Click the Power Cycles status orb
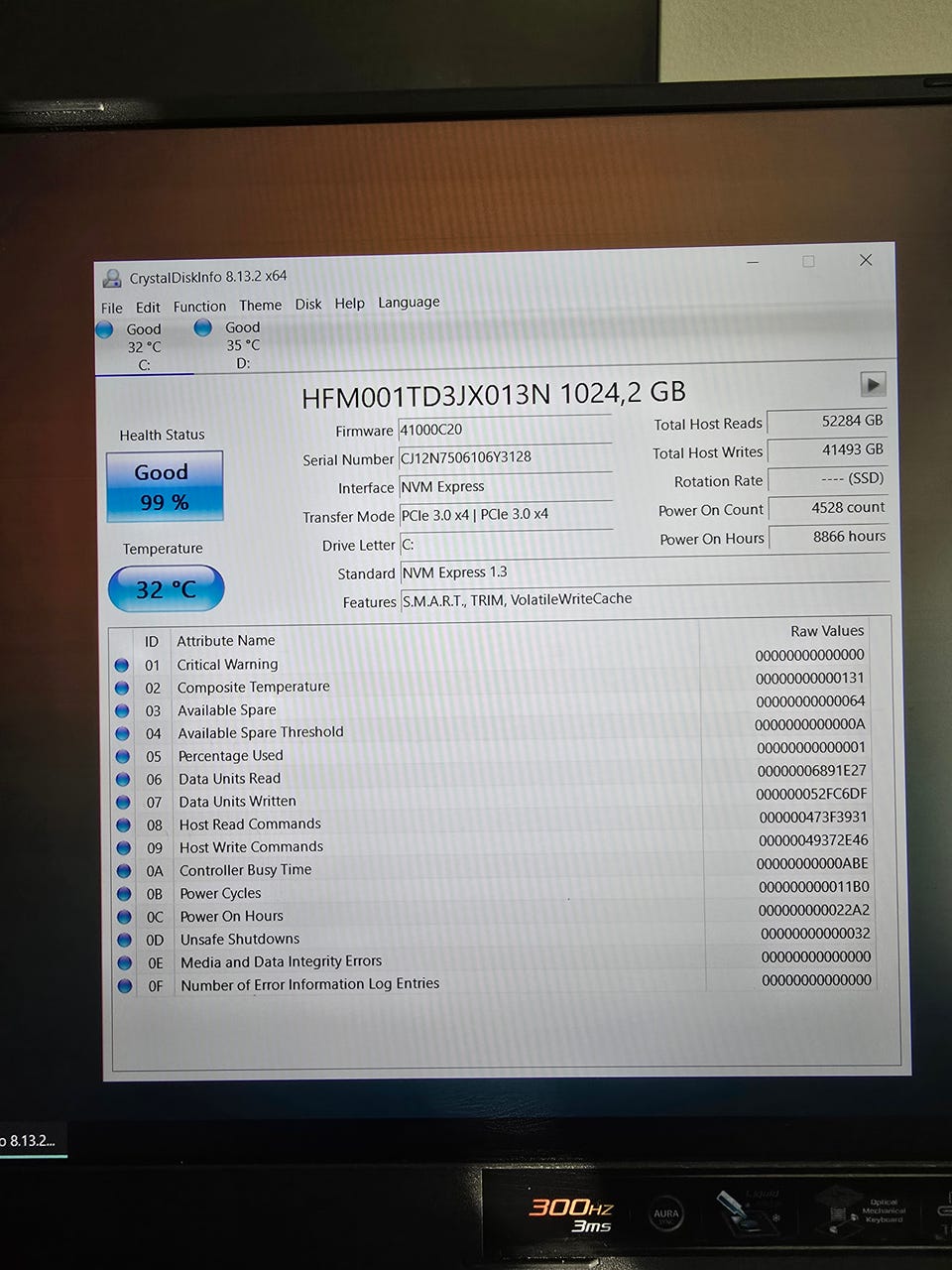Image resolution: width=952 pixels, height=1270 pixels. coord(124,894)
